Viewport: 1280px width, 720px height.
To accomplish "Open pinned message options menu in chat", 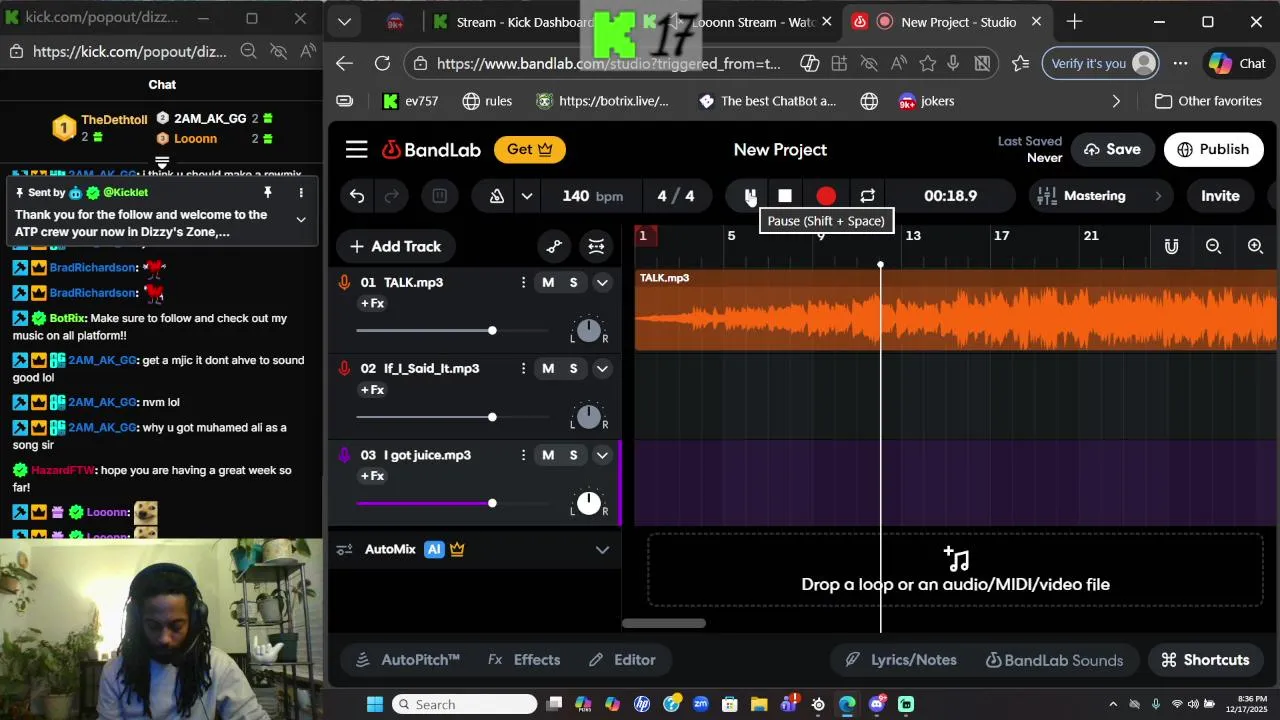I will 301,192.
